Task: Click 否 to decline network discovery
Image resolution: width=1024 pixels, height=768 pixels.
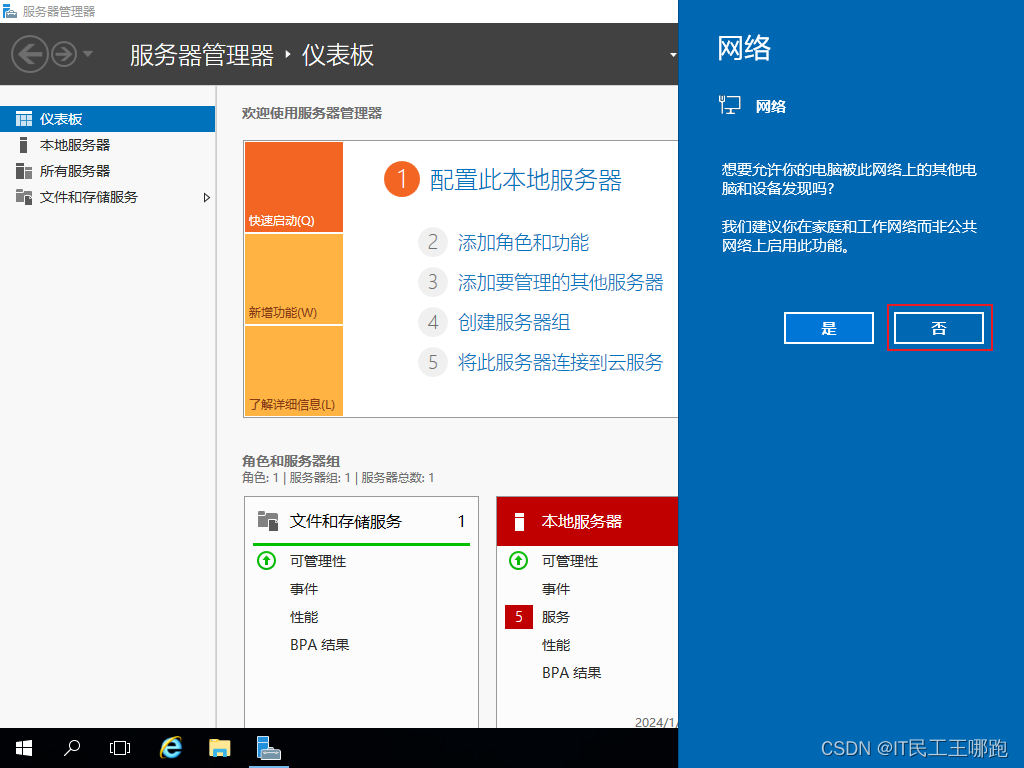Action: [x=939, y=328]
